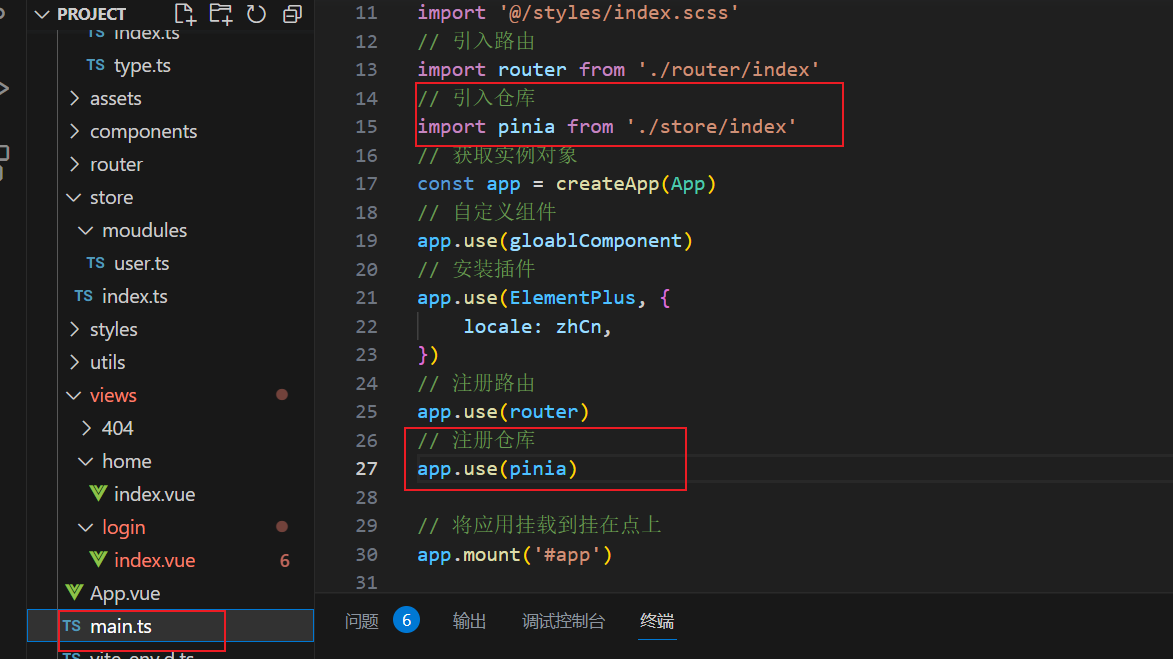1173x659 pixels.
Task: Click the Vue icon beside App.vue
Action: [x=74, y=592]
